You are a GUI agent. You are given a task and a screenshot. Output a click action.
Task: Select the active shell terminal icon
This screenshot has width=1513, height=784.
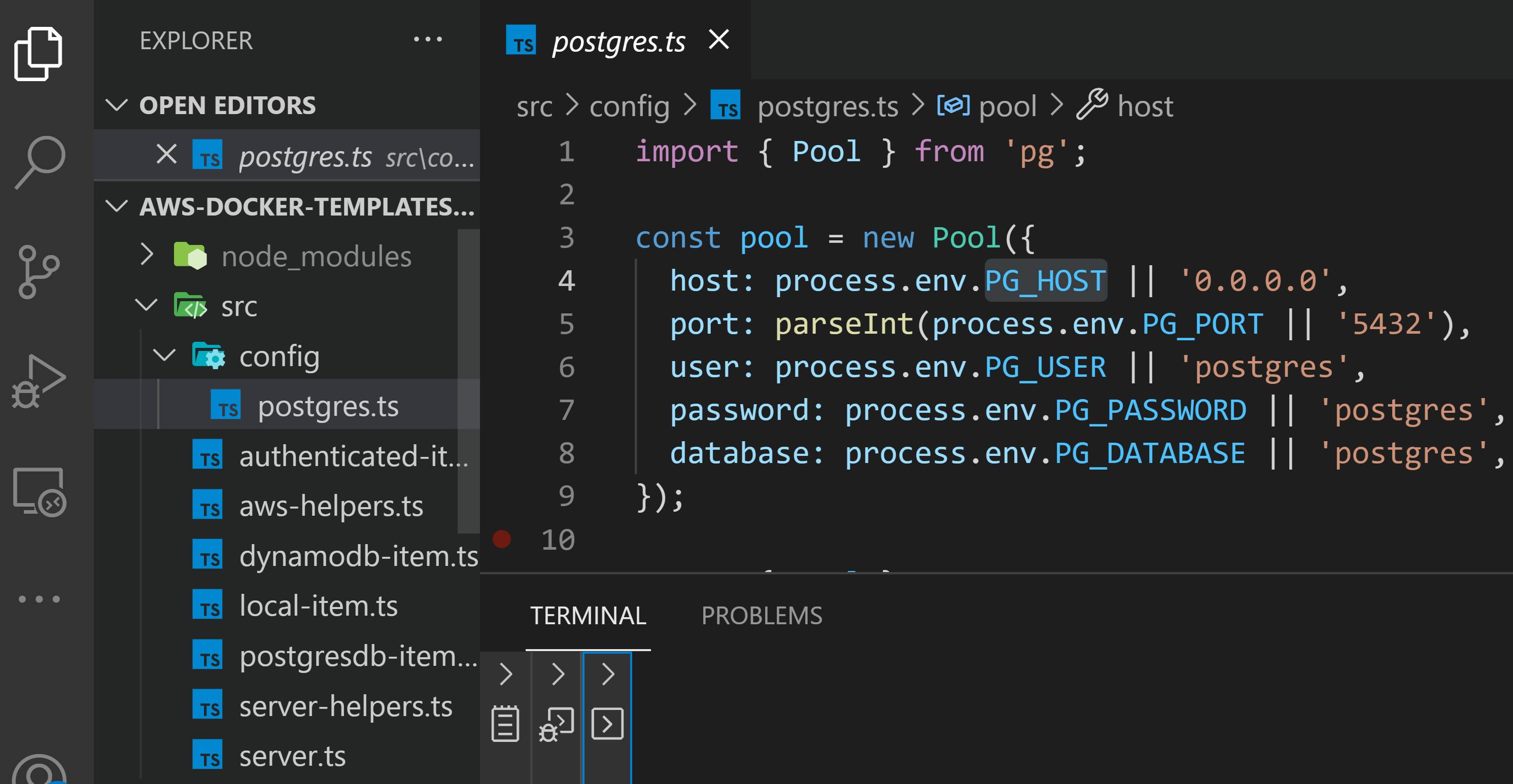point(607,724)
